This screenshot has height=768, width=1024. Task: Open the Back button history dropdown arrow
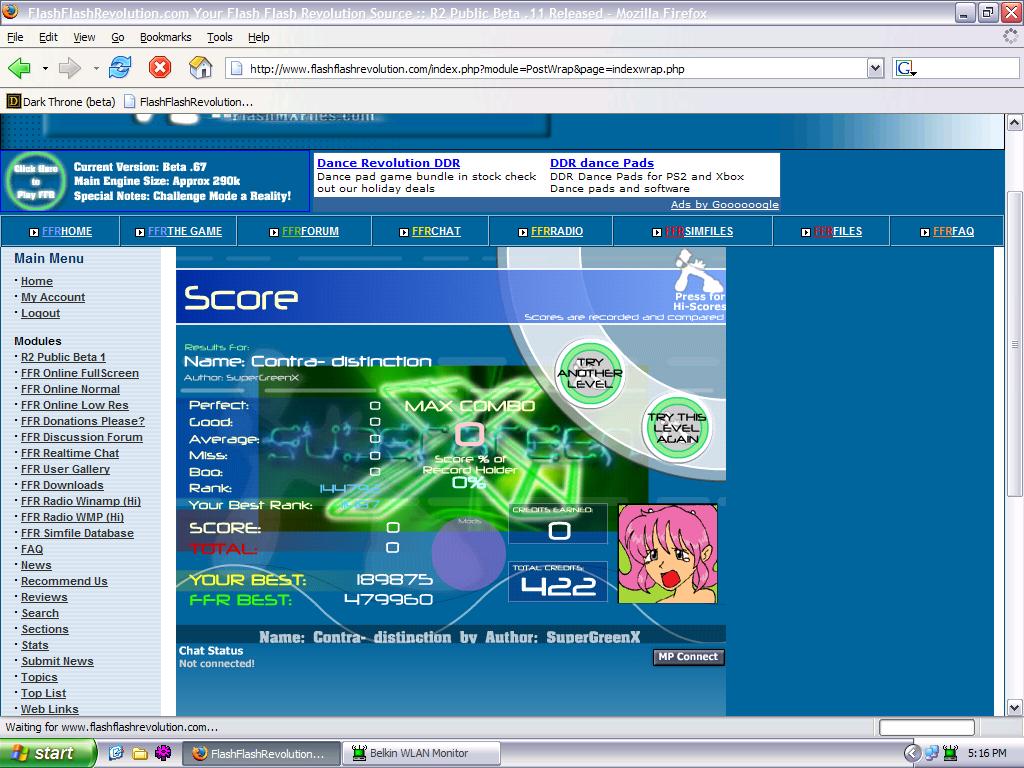point(45,68)
